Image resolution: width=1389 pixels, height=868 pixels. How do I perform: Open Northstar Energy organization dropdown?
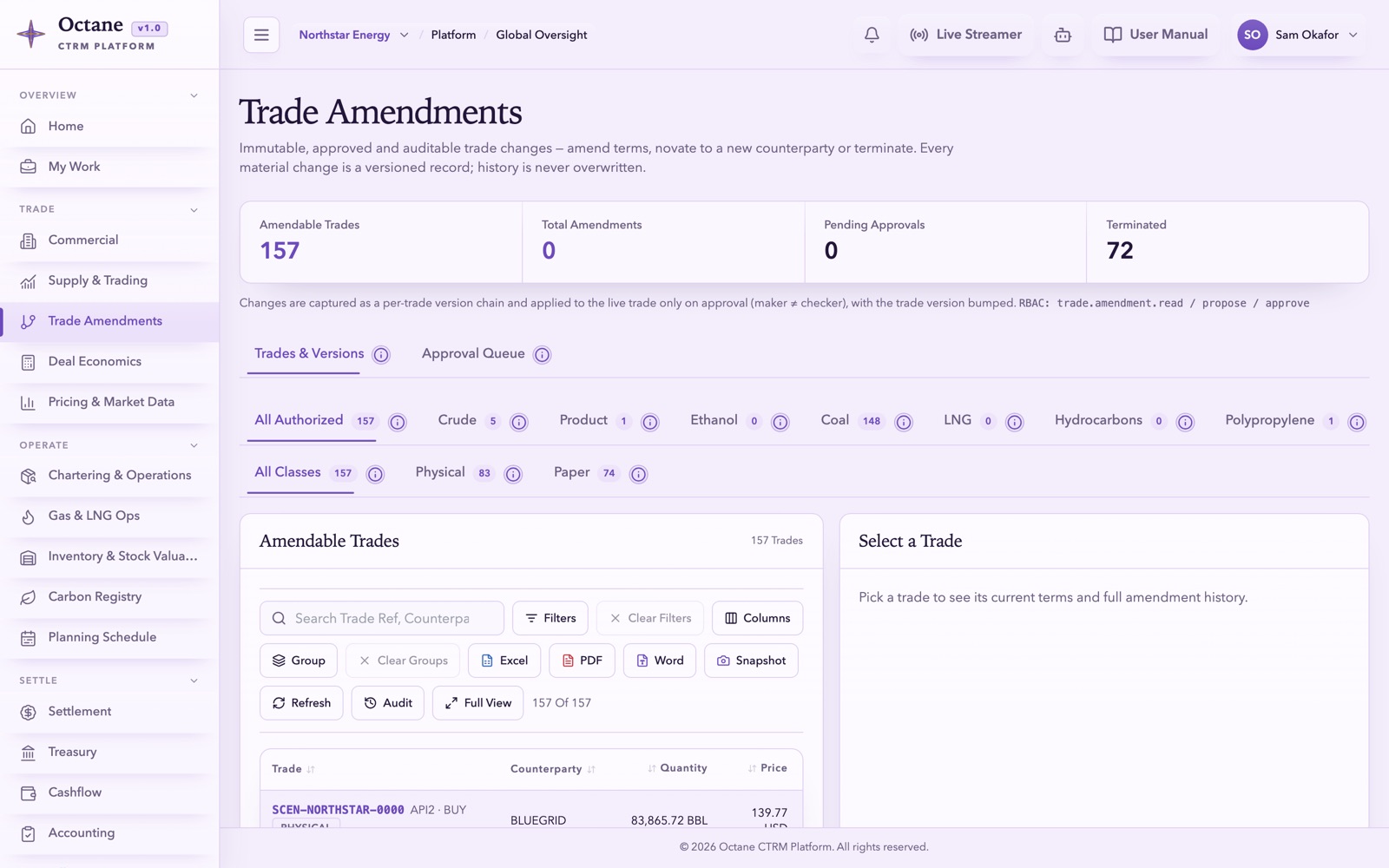353,35
